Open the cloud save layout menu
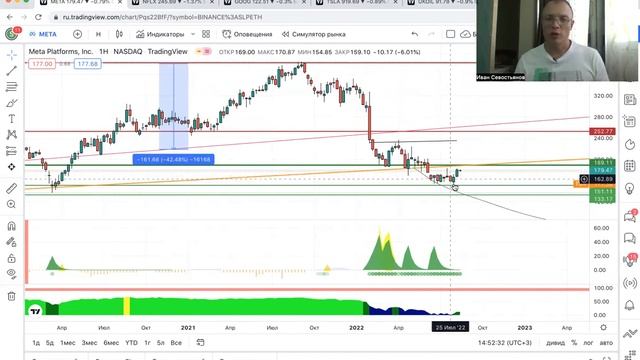640x360 pixels. (x=466, y=34)
